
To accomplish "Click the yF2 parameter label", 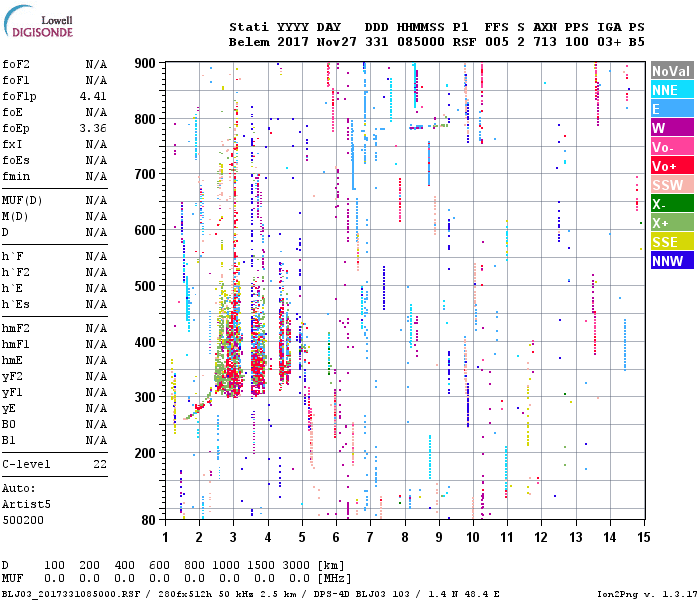I will pos(12,377).
